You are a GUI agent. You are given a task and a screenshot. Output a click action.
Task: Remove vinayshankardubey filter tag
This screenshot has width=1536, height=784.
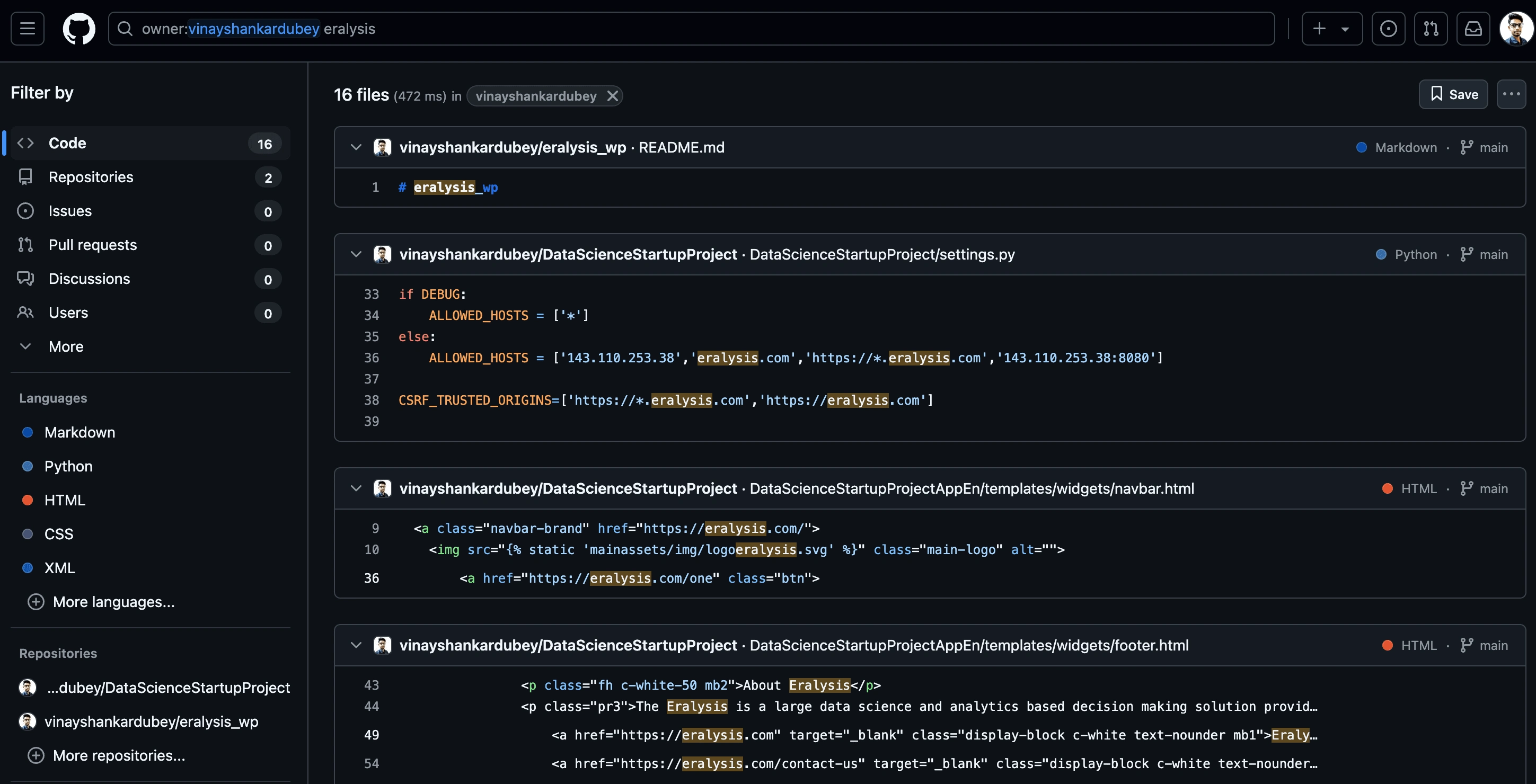610,95
